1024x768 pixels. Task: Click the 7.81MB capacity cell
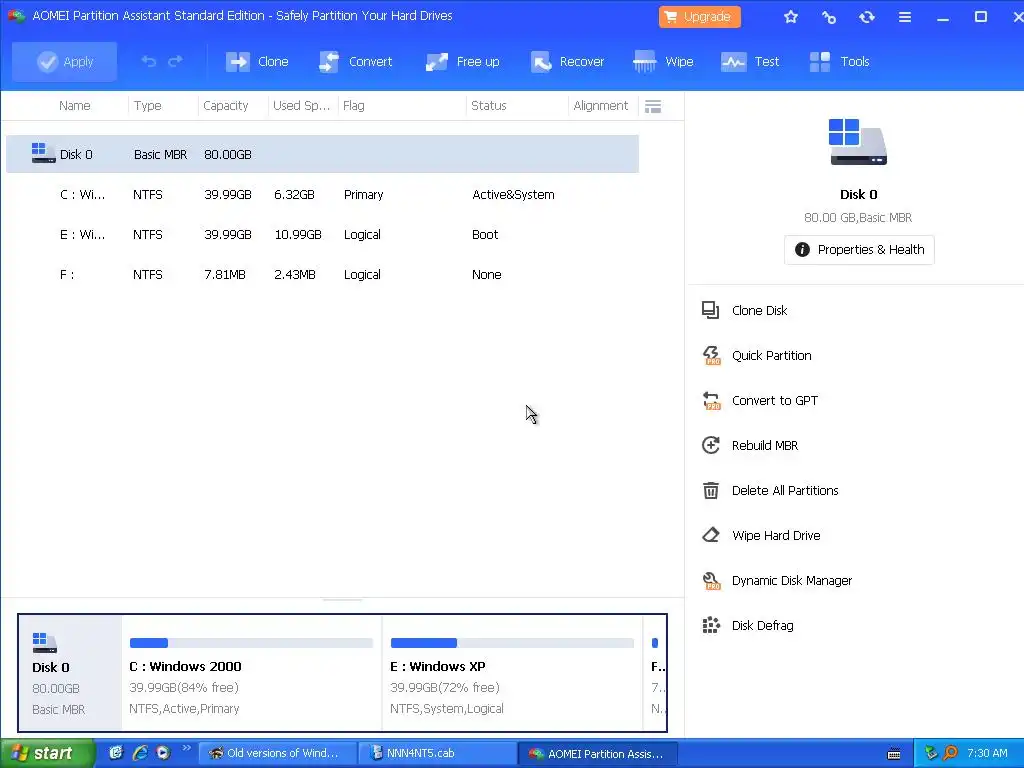tap(225, 275)
